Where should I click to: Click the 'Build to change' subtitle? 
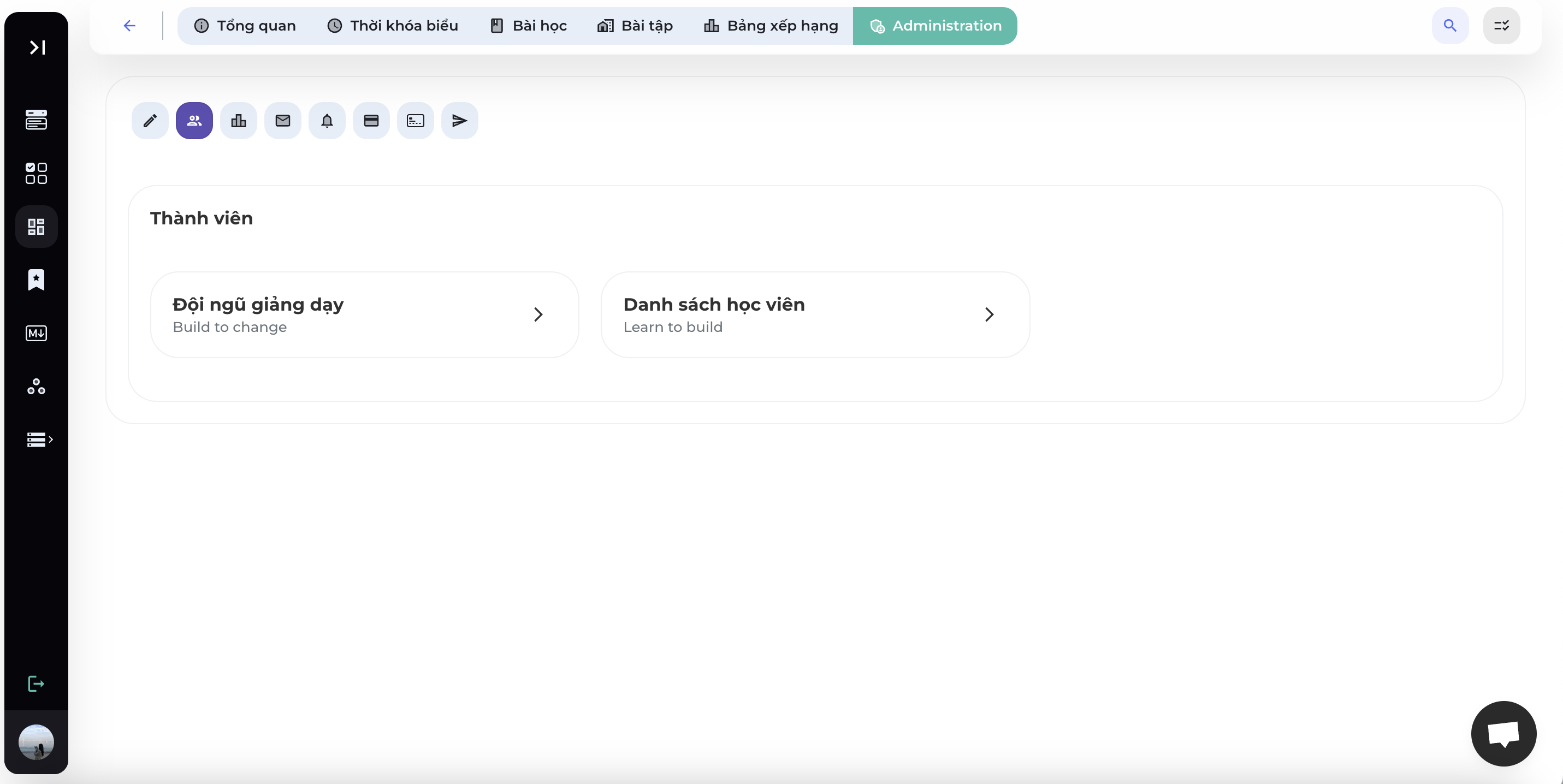230,328
